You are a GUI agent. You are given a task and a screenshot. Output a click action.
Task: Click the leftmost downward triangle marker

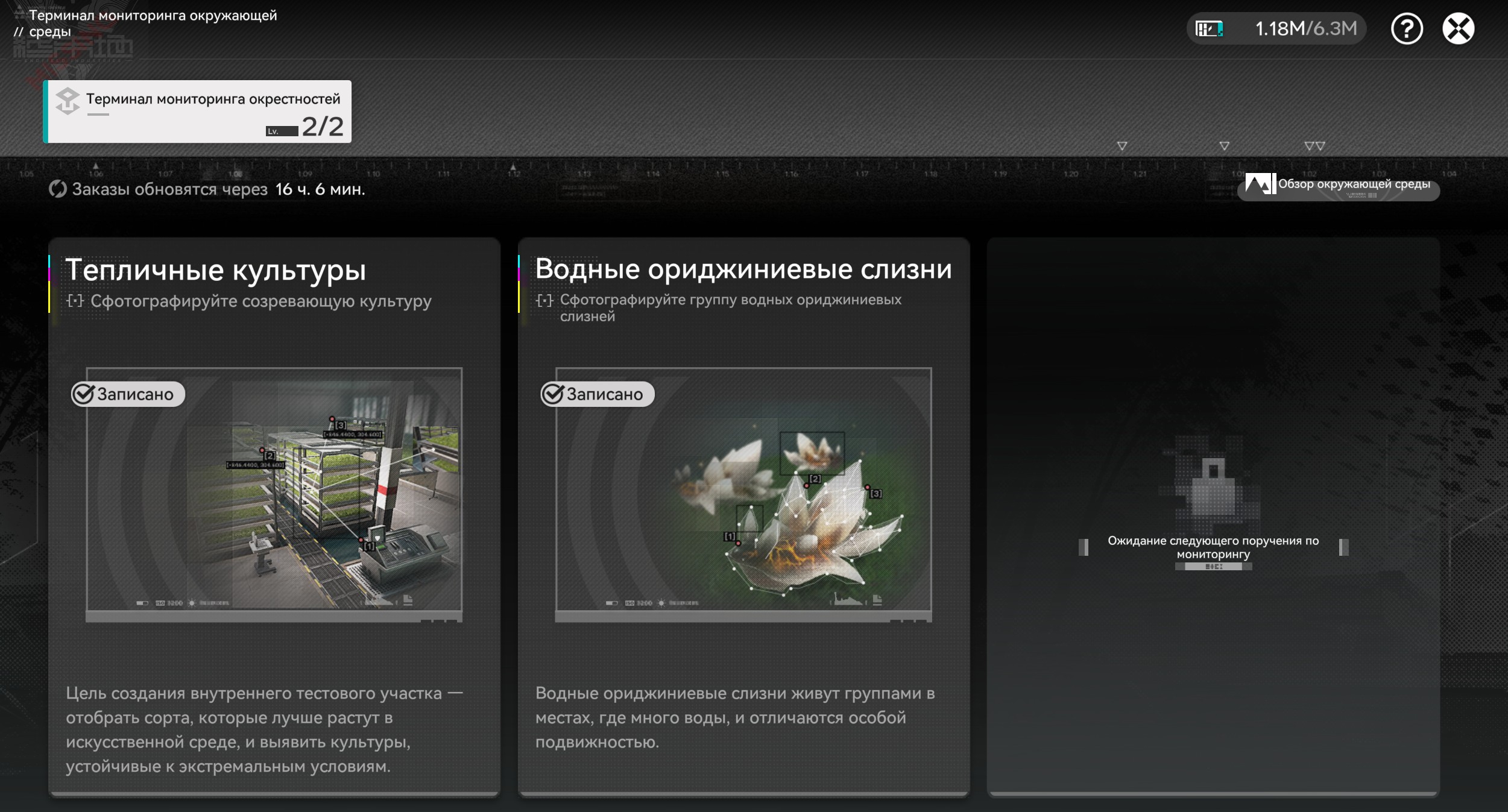1122,146
